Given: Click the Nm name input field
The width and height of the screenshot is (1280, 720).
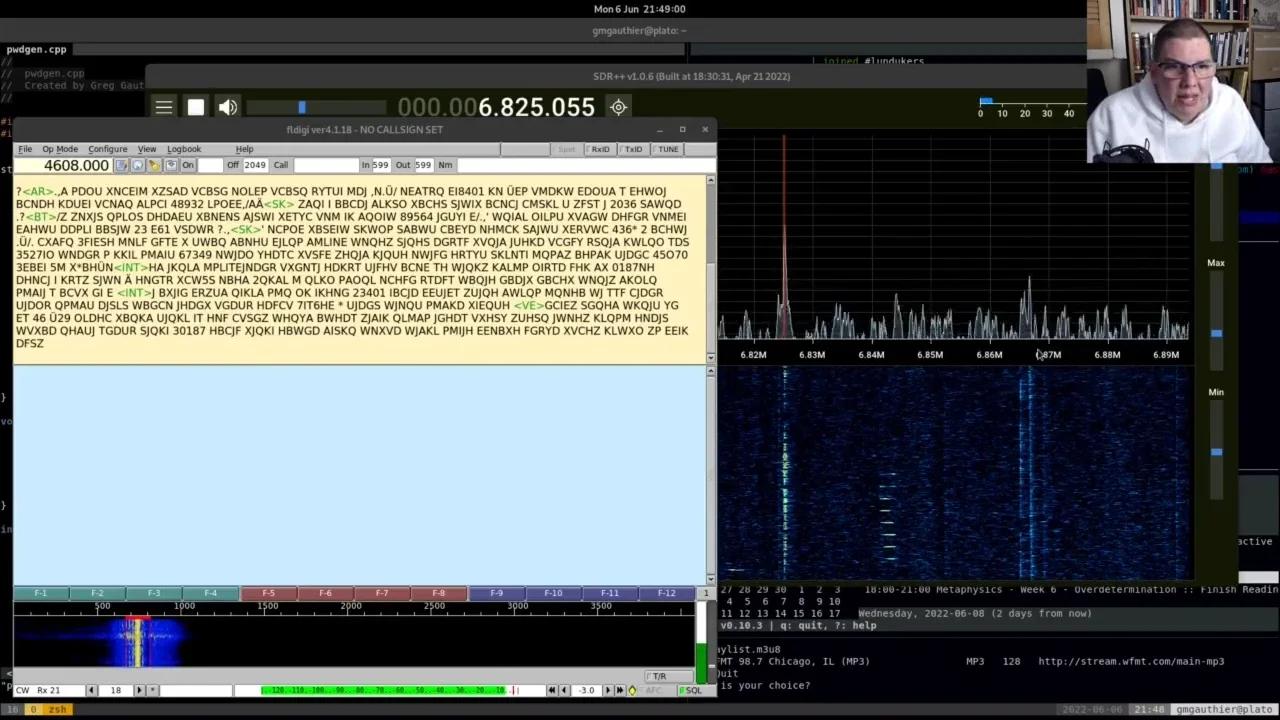Looking at the screenshot, I should coord(584,165).
